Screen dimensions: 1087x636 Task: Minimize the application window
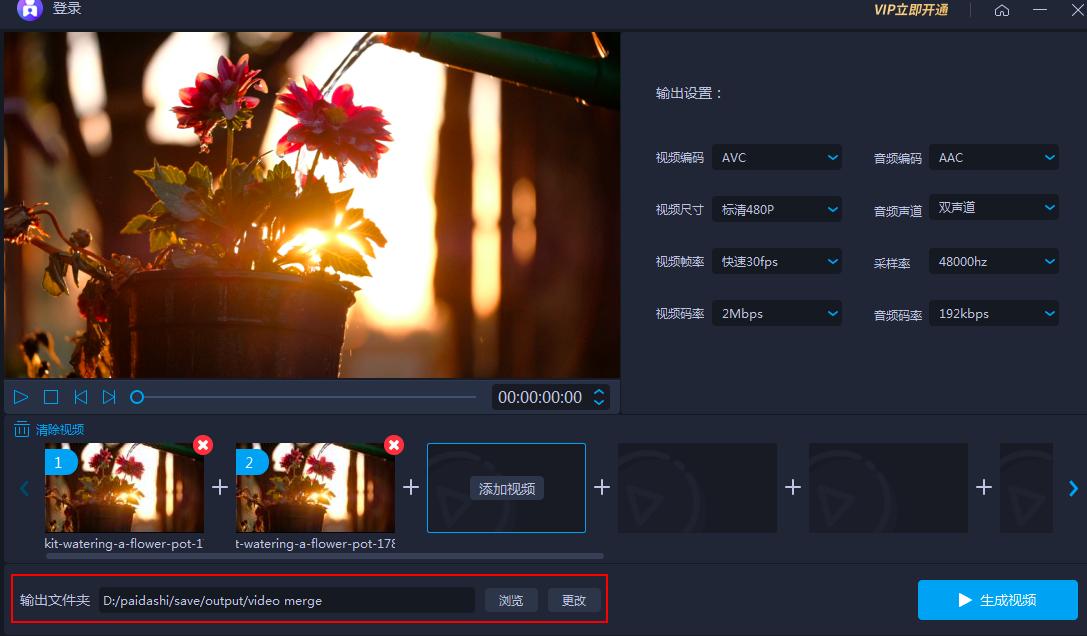tap(1040, 10)
